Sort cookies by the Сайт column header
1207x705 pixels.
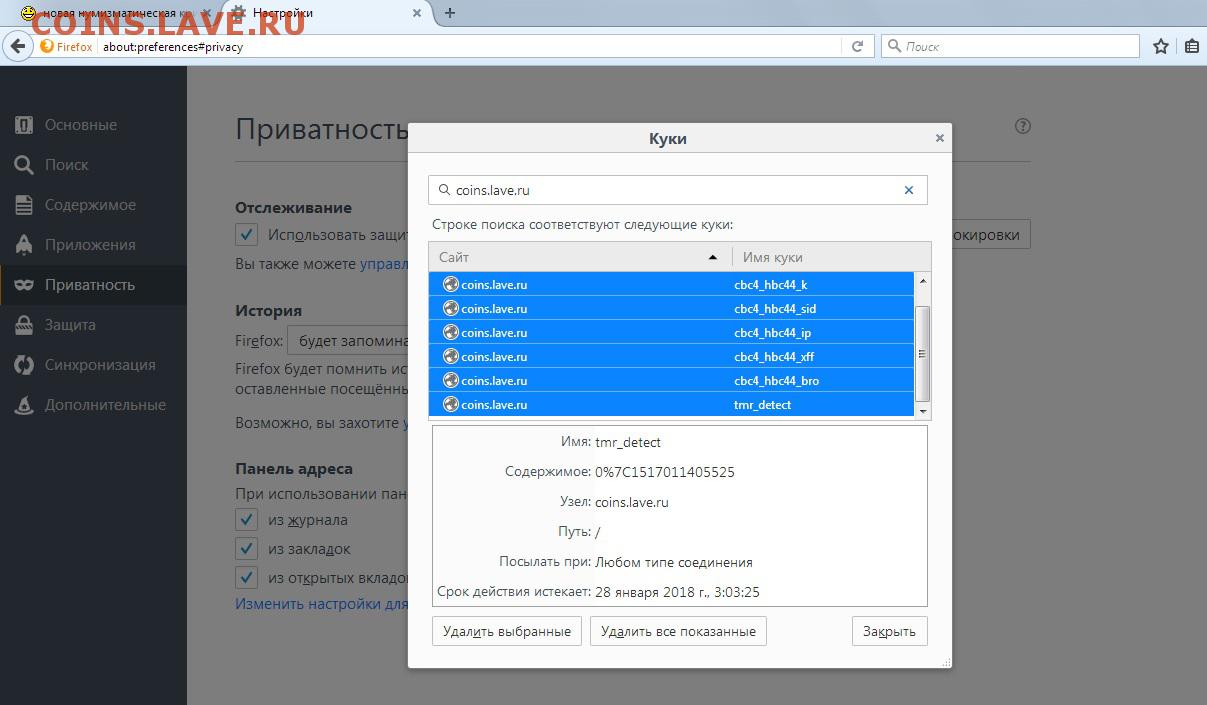coord(580,257)
